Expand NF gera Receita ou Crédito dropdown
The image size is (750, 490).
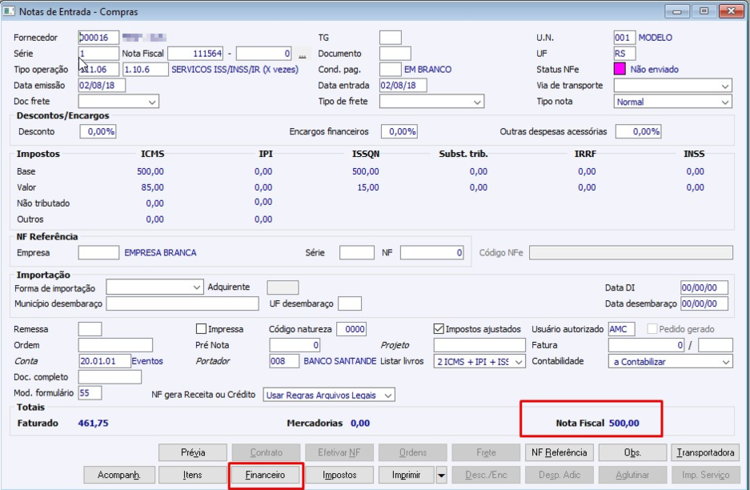(x=329, y=395)
